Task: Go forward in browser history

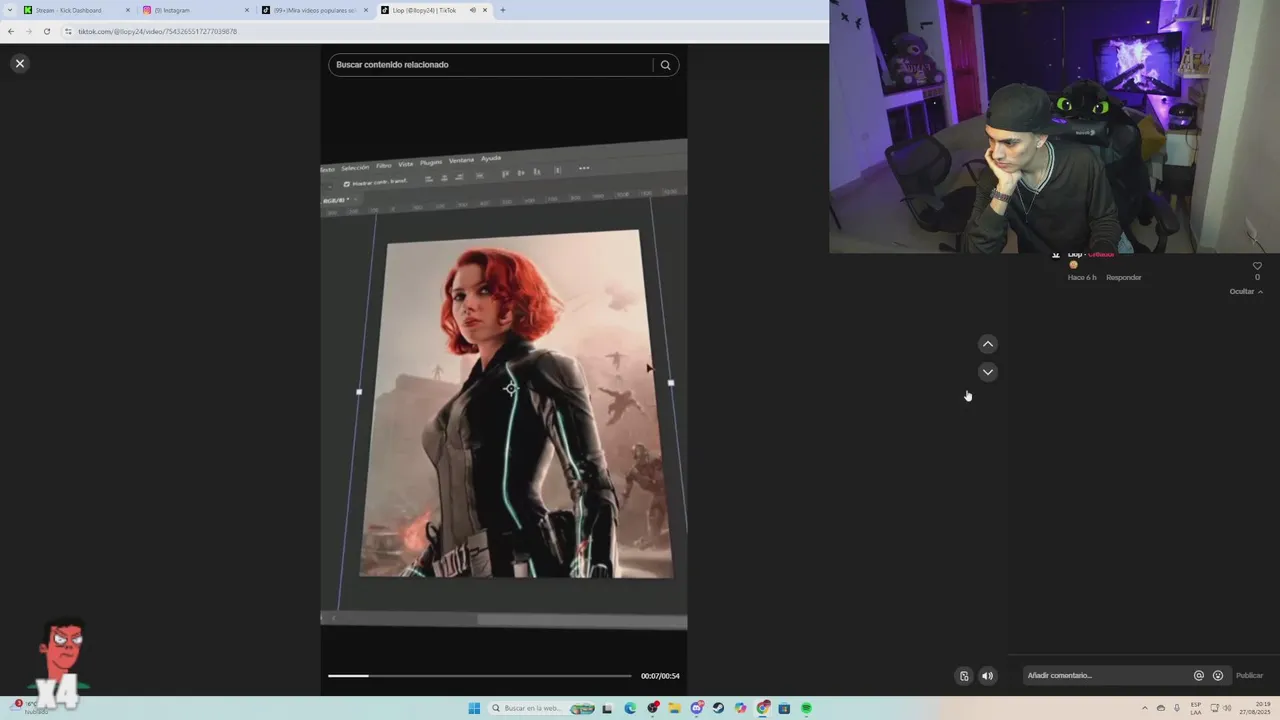Action: coord(28,31)
